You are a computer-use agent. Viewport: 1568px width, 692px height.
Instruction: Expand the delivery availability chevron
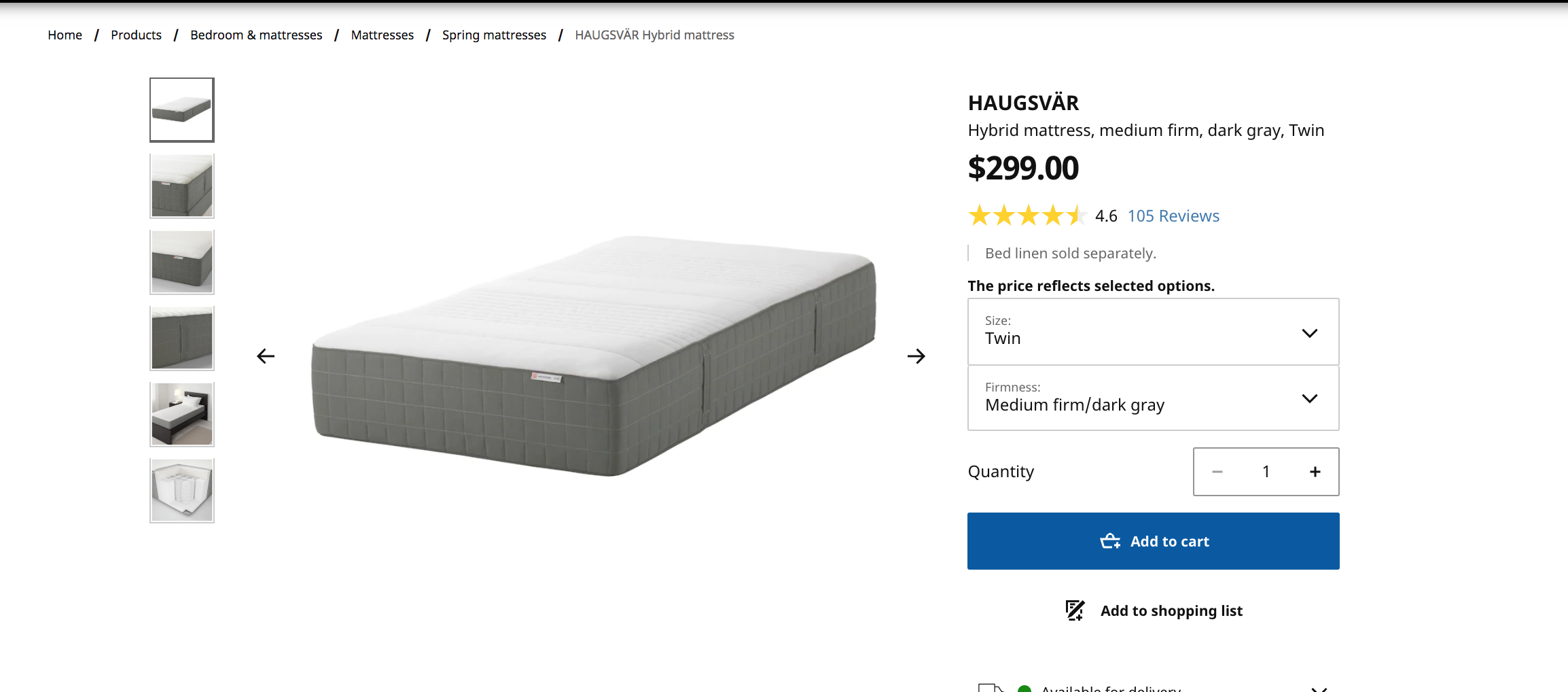(x=1319, y=688)
